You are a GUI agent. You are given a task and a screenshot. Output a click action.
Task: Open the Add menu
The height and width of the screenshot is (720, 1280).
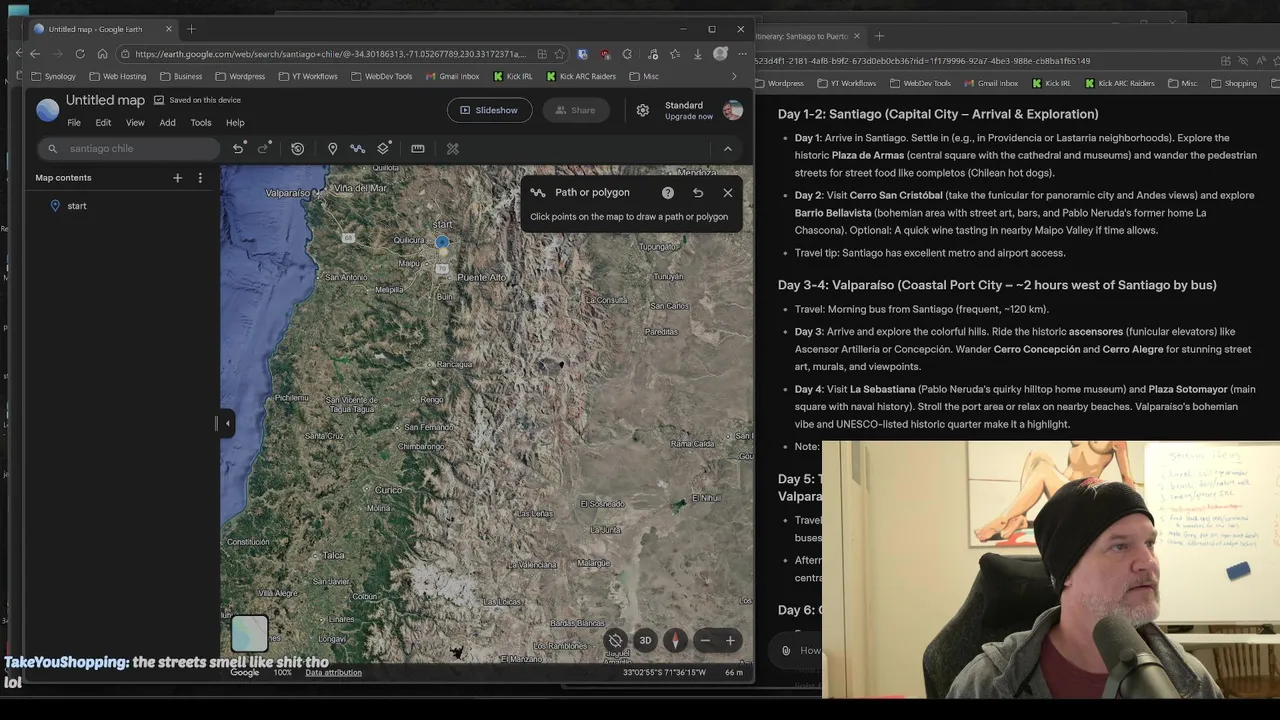167,123
